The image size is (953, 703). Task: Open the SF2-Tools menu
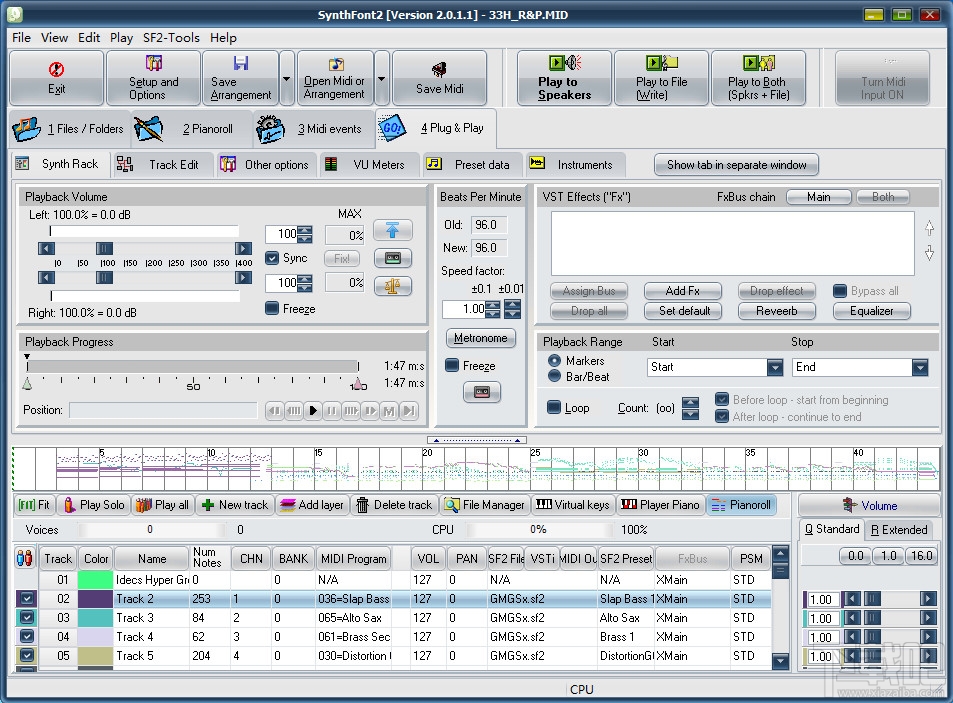[170, 37]
